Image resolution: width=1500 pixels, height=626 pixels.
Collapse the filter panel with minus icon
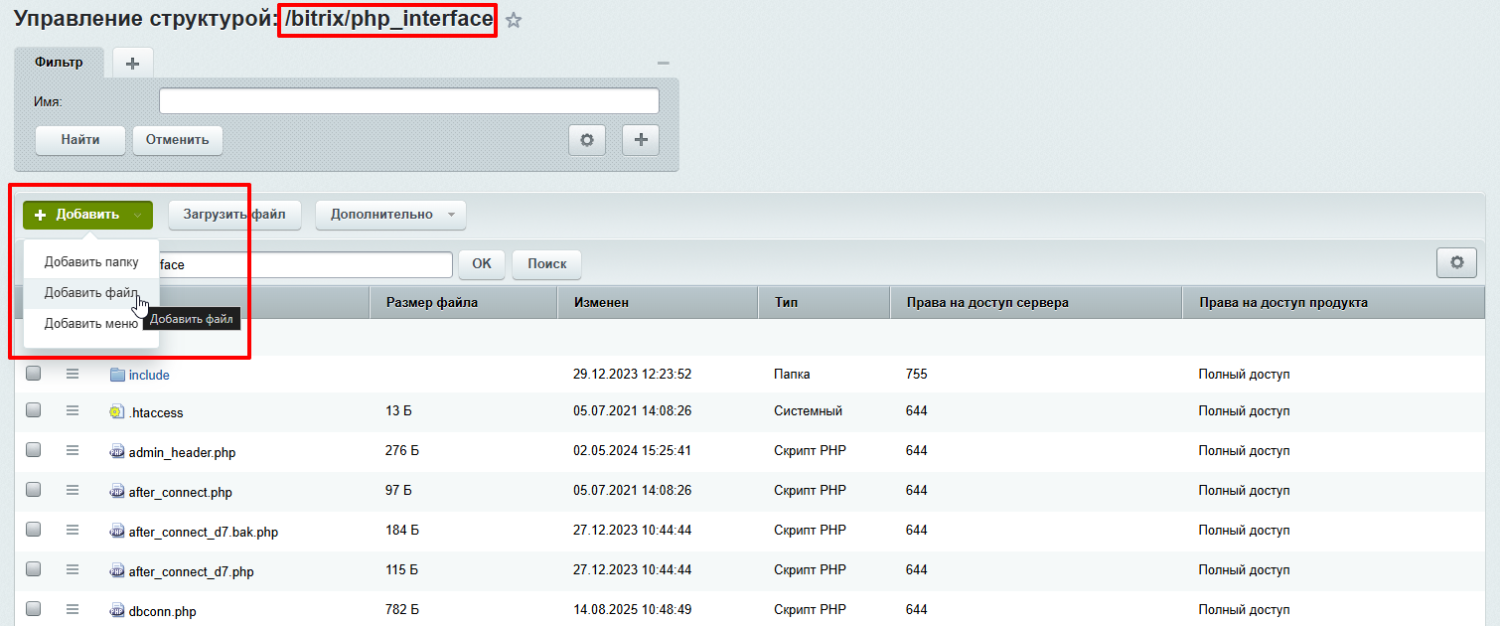point(662,63)
